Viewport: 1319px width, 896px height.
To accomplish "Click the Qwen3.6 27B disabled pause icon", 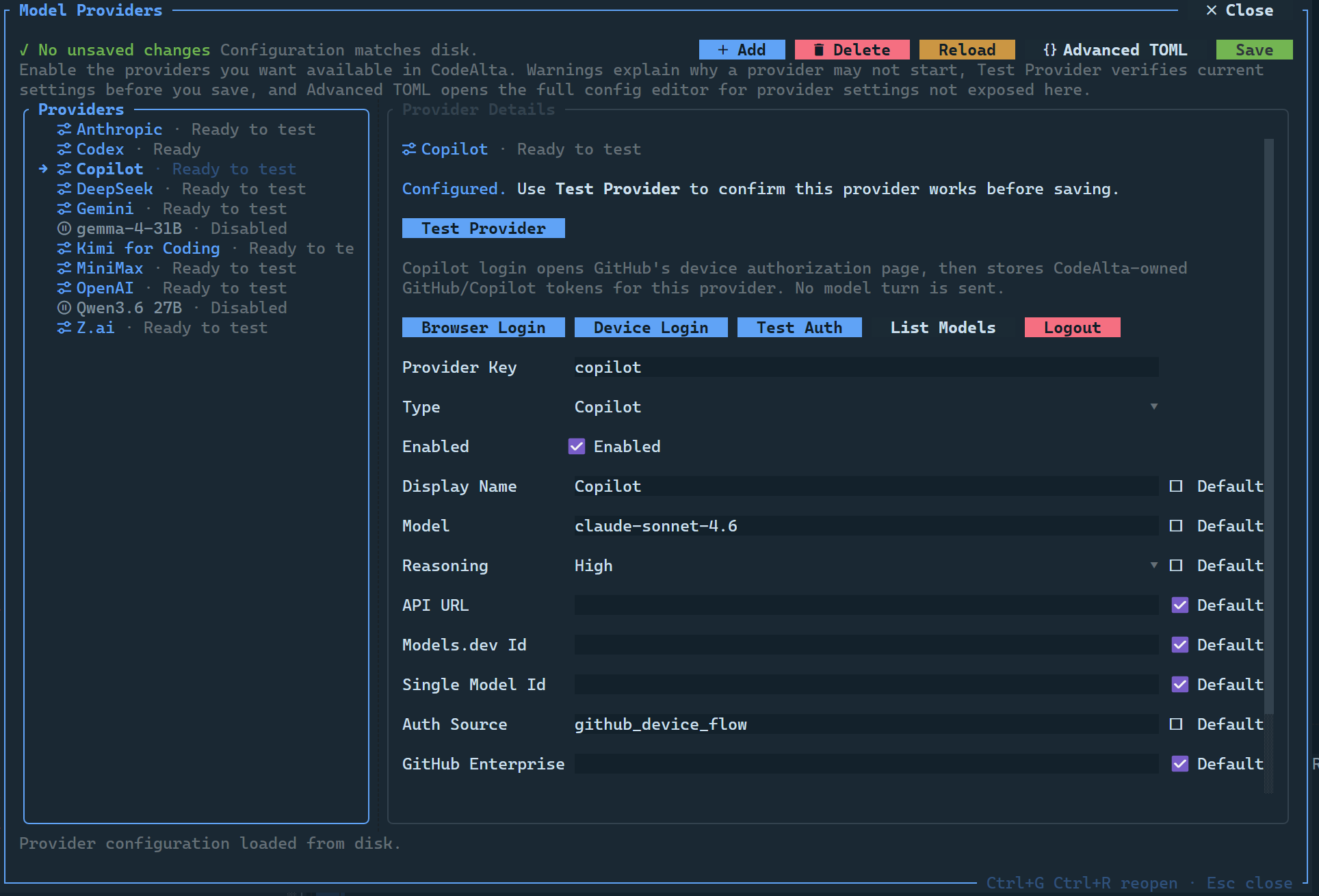I will 64,308.
